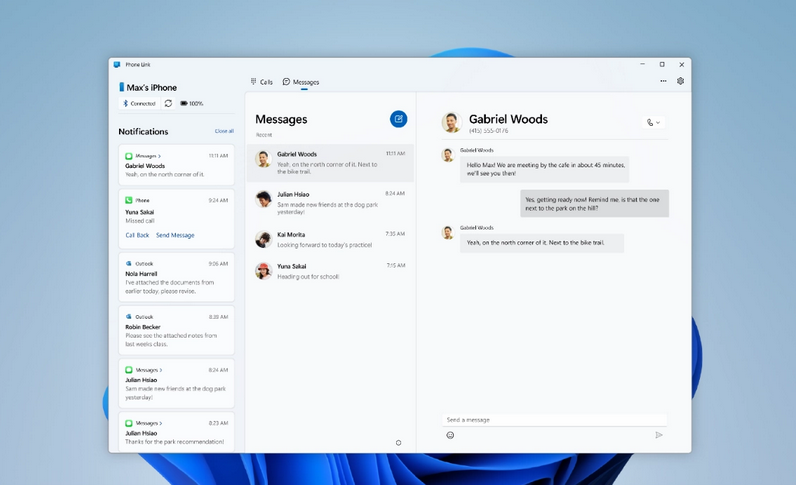Click the Gabriel Woods name in chat header
Screen dimensions: 796x485
[x=508, y=119]
